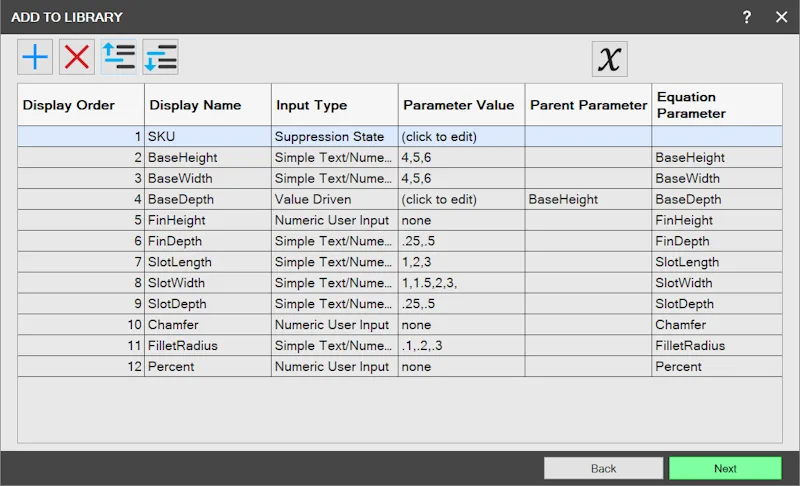The image size is (800, 486).
Task: Click the Display Name column header
Action: (208, 105)
